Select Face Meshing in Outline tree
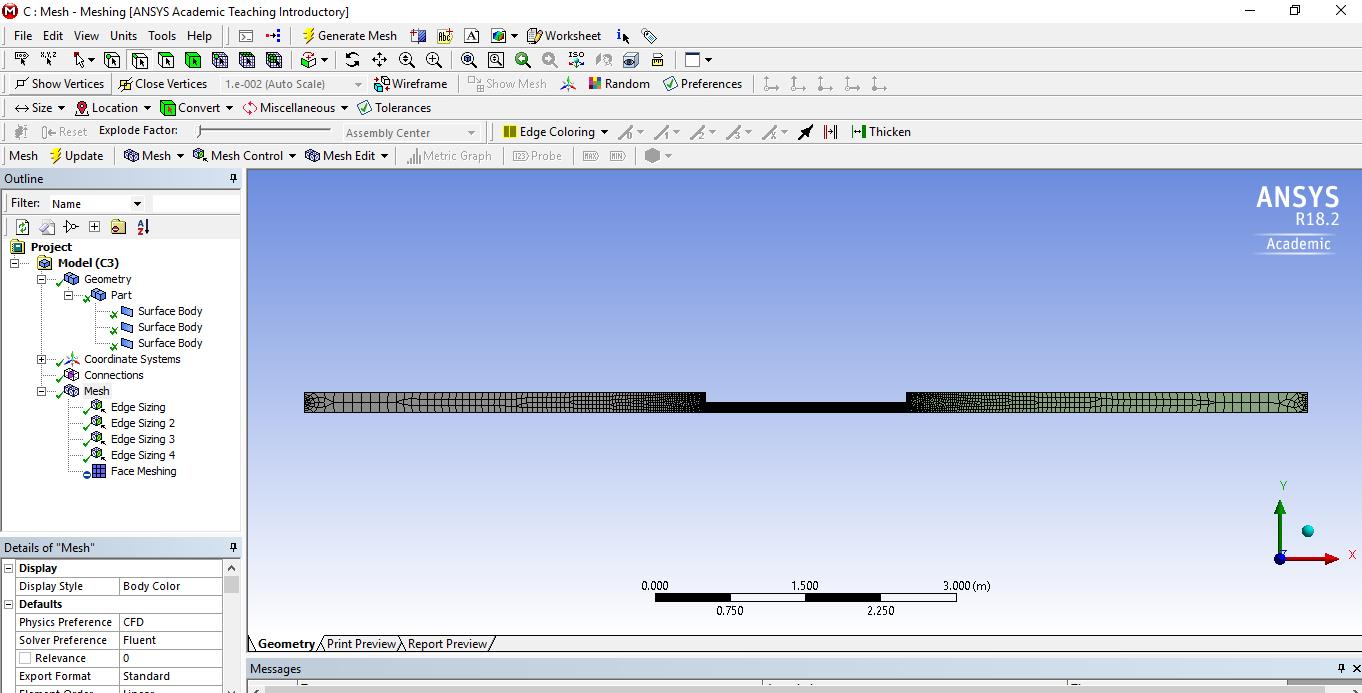The height and width of the screenshot is (693, 1362). 143,471
